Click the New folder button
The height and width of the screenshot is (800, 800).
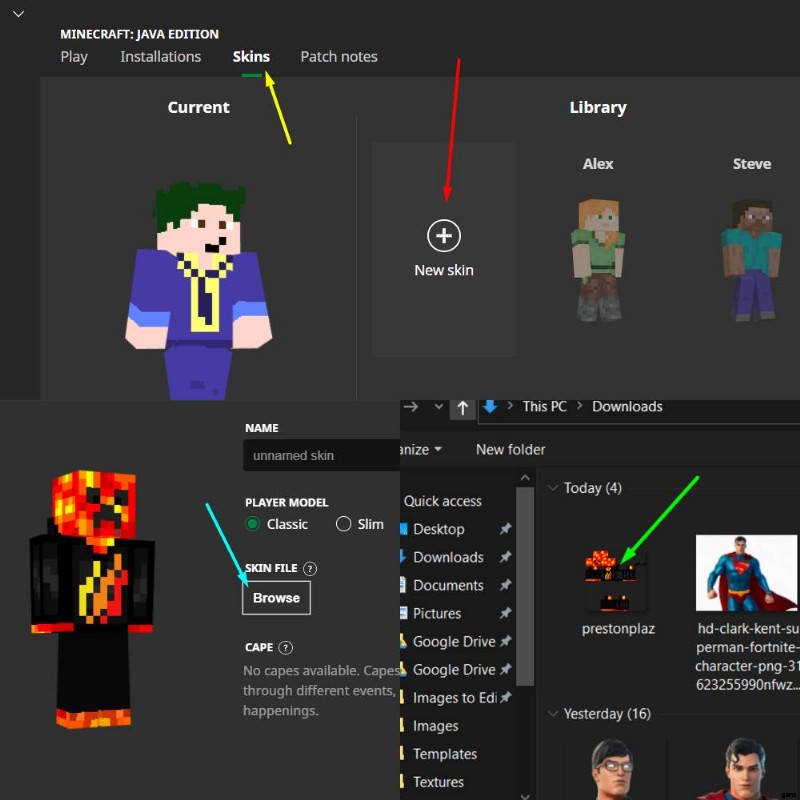510,449
